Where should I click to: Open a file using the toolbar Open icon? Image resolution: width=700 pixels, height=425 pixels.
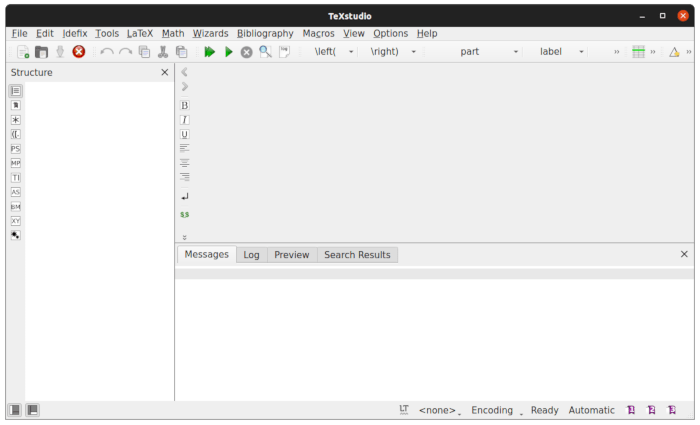(x=42, y=52)
